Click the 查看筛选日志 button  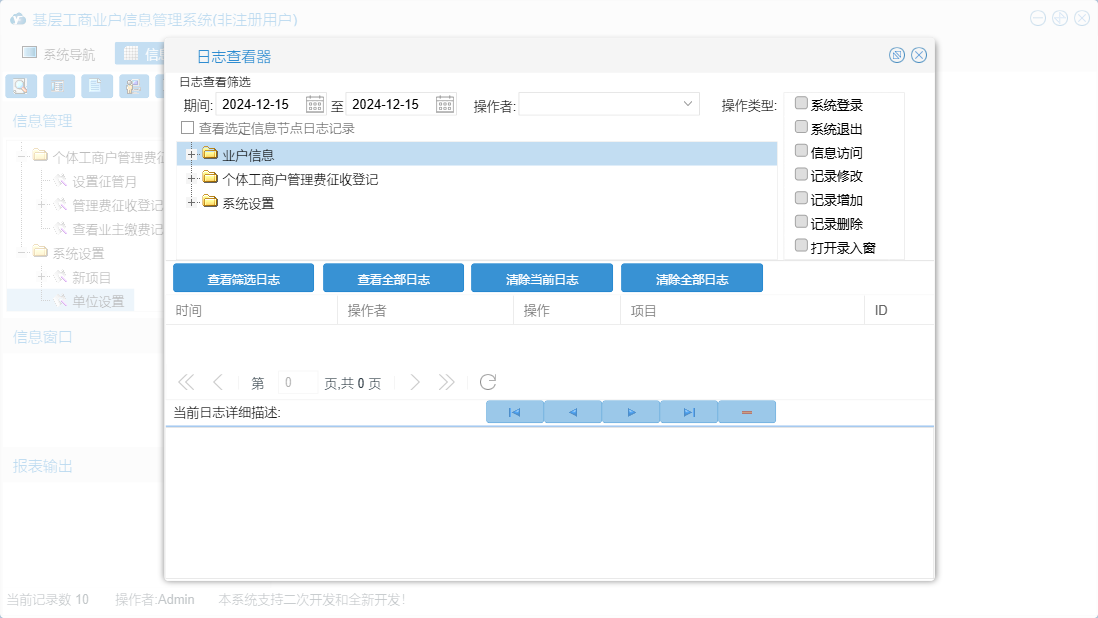[243, 279]
